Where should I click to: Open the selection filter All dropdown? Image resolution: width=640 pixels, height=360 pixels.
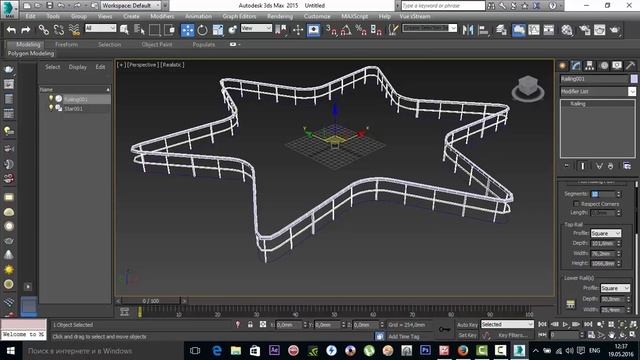point(100,28)
